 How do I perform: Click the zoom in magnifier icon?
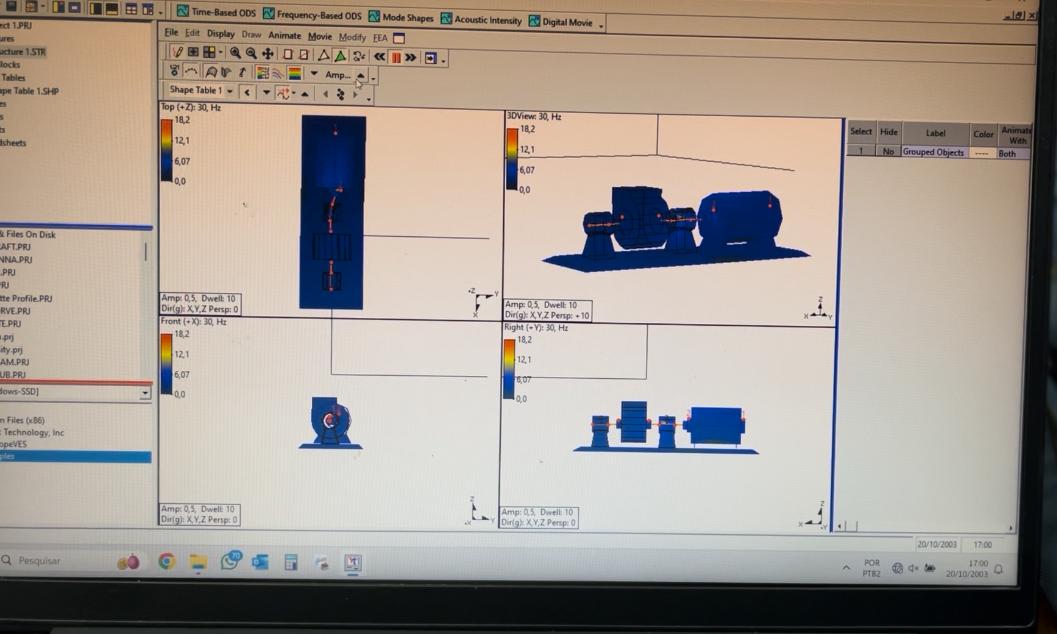point(235,54)
